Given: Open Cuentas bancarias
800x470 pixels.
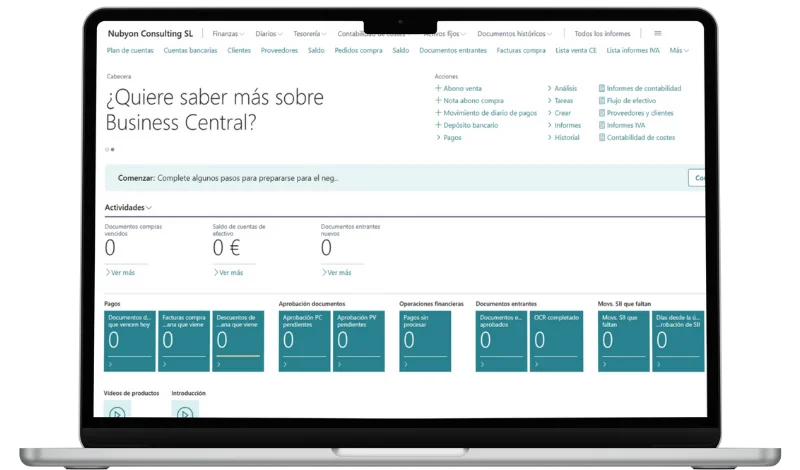Looking at the screenshot, I should tap(190, 51).
